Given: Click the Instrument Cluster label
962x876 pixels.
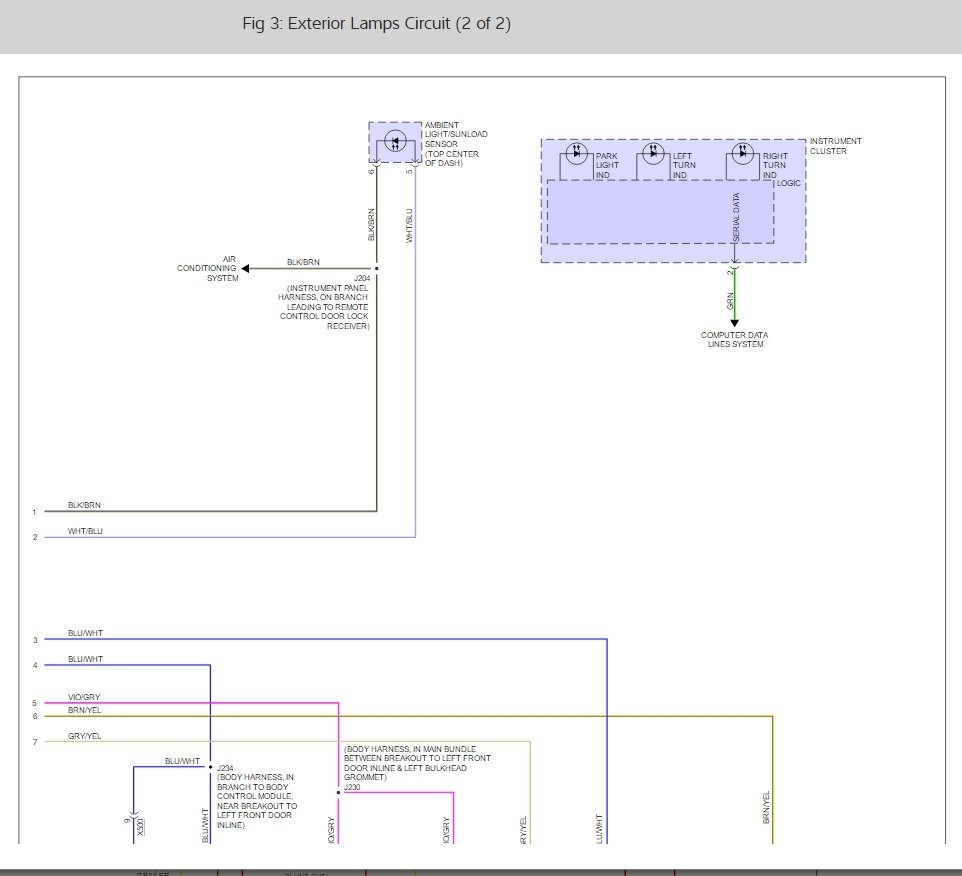Looking at the screenshot, I should (835, 146).
